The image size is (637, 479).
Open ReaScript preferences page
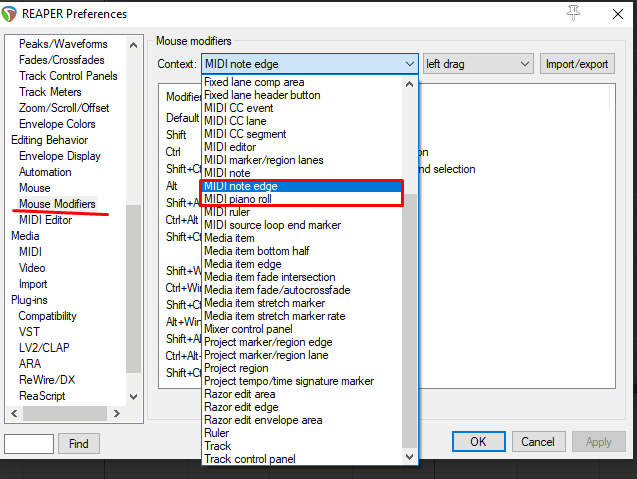42,396
